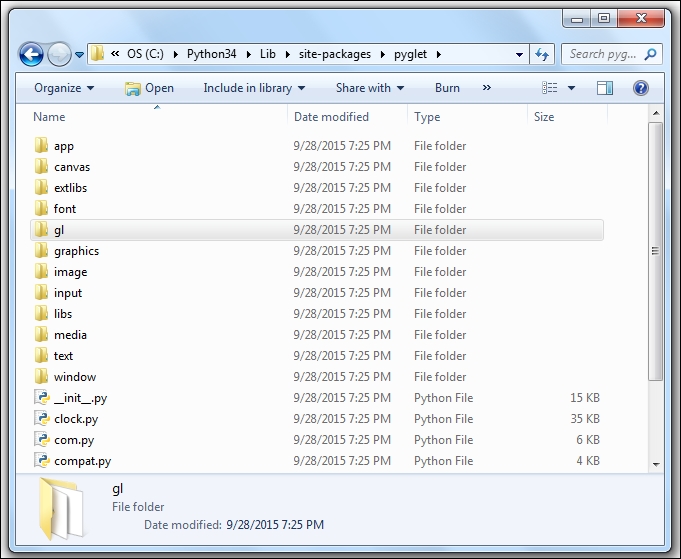The image size is (681, 559).
Task: Click the 35 KB size cell
Action: click(585, 418)
